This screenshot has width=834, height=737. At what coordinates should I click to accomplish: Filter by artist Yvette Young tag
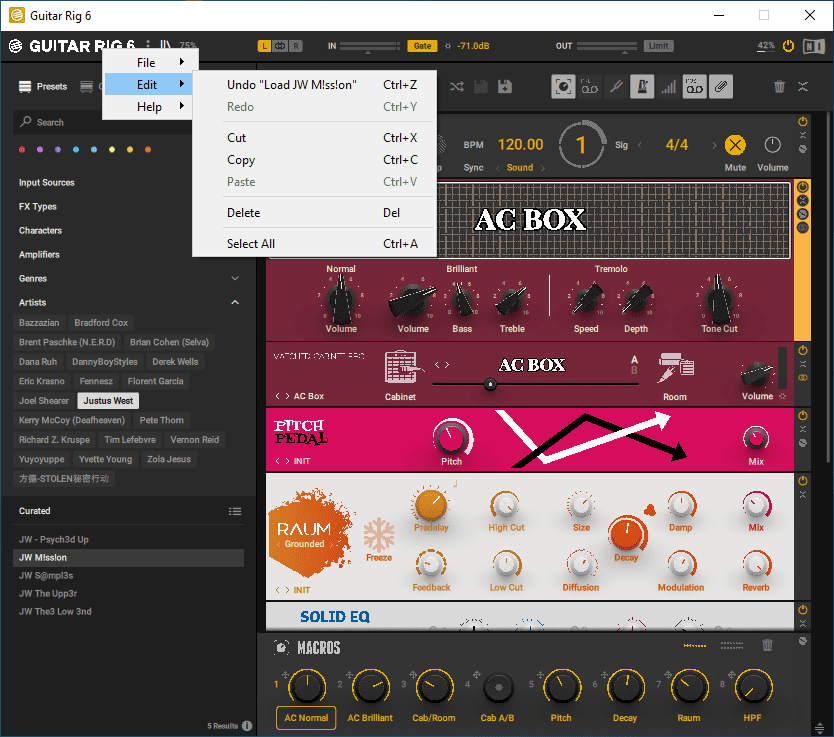105,459
